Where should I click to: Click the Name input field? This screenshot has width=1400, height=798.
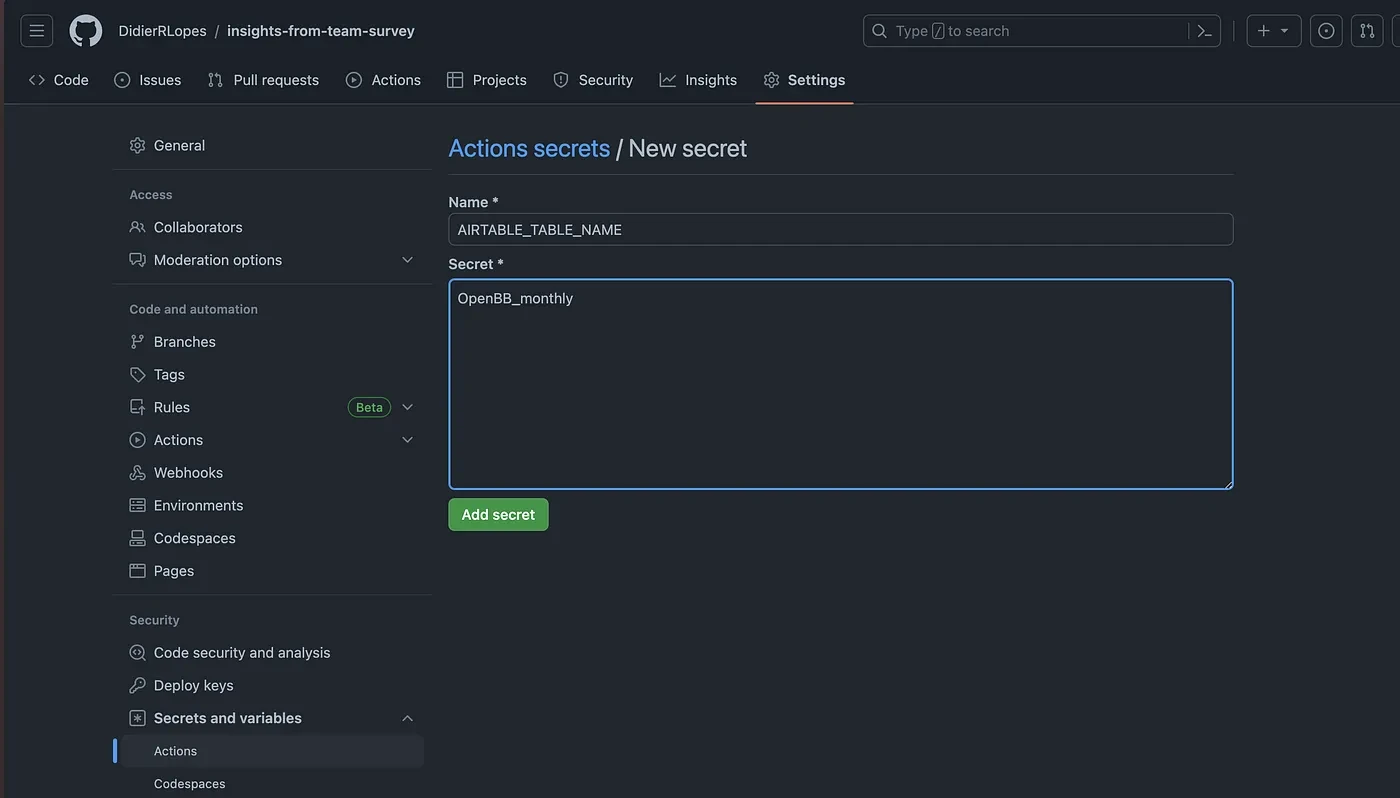(x=840, y=230)
